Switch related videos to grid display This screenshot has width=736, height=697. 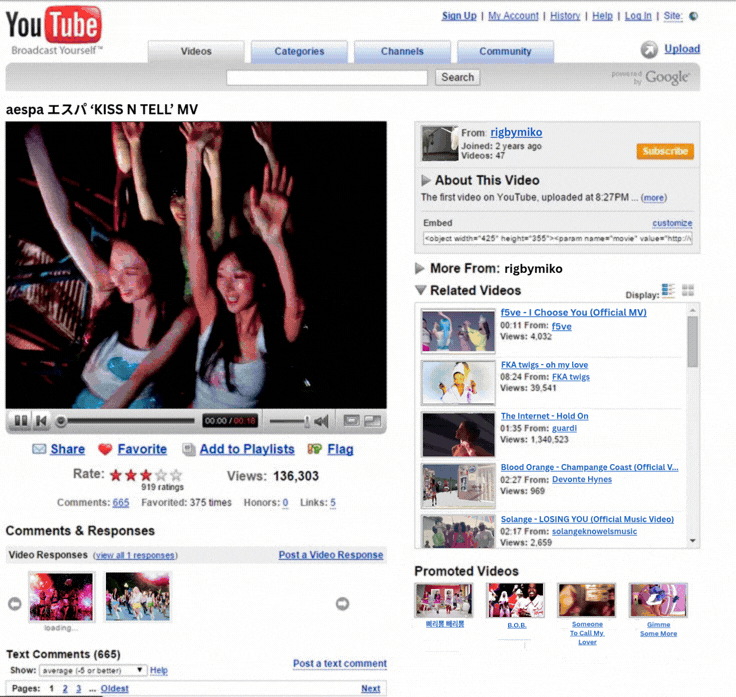click(688, 291)
